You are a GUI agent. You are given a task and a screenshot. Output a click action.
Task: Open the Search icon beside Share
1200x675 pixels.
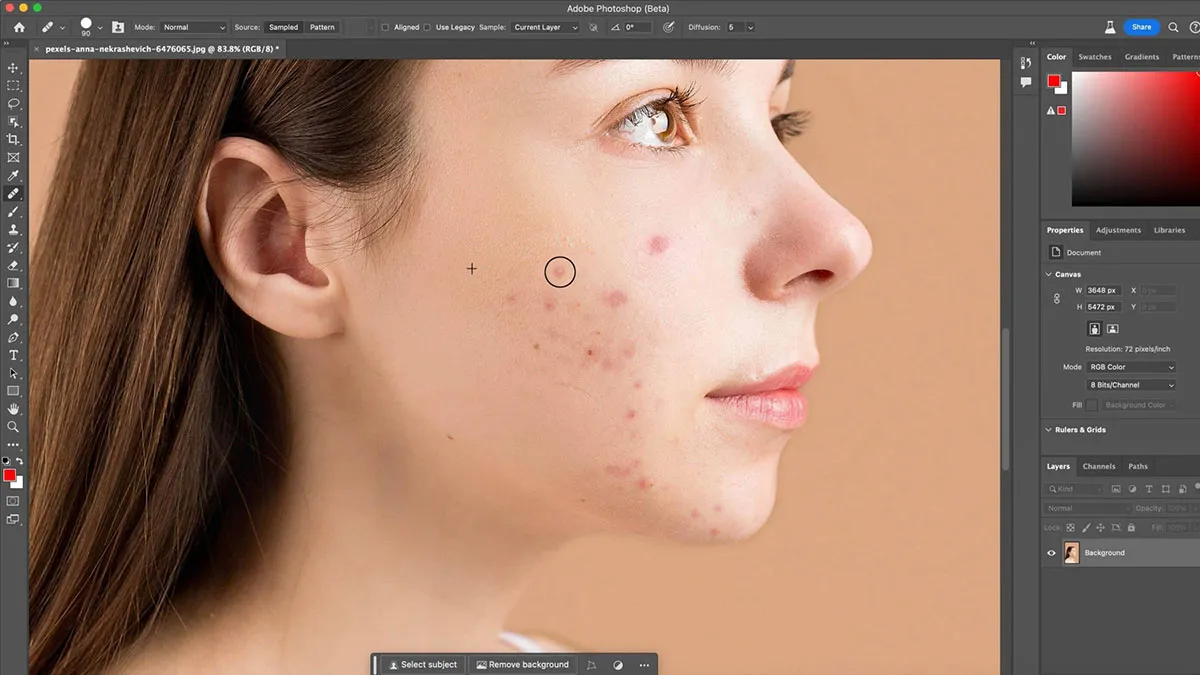tap(1173, 27)
